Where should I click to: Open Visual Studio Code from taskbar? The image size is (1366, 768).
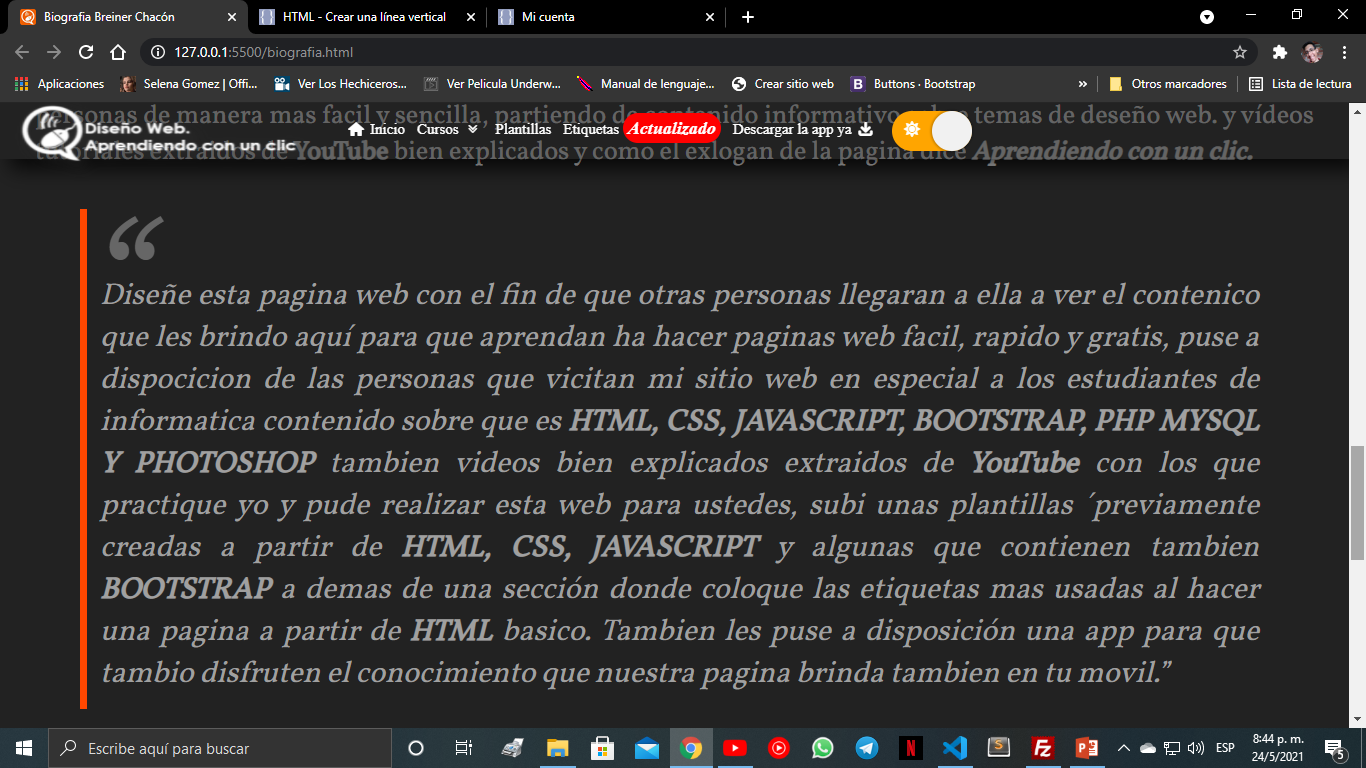pyautogui.click(x=955, y=748)
